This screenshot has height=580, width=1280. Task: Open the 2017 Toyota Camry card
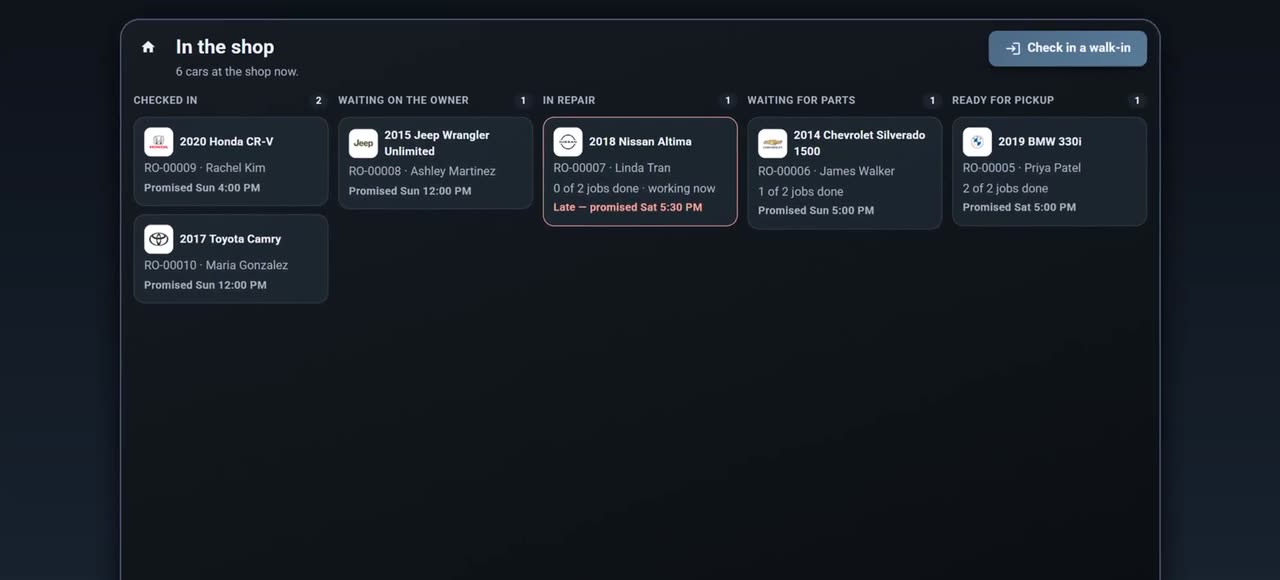pyautogui.click(x=231, y=258)
